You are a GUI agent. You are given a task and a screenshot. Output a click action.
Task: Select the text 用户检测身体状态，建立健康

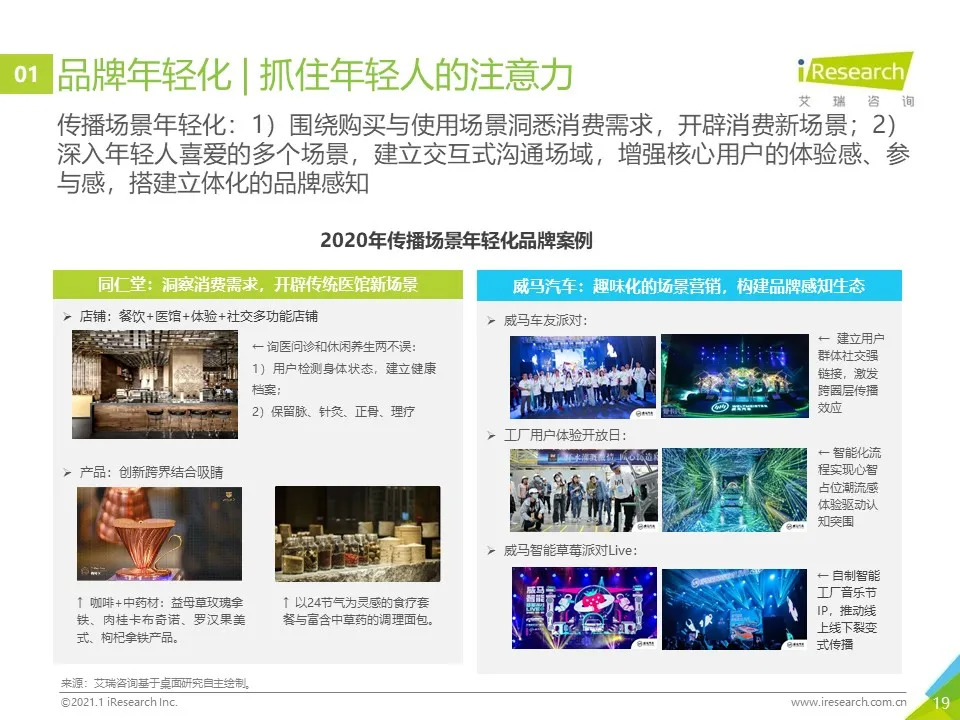pyautogui.click(x=344, y=369)
